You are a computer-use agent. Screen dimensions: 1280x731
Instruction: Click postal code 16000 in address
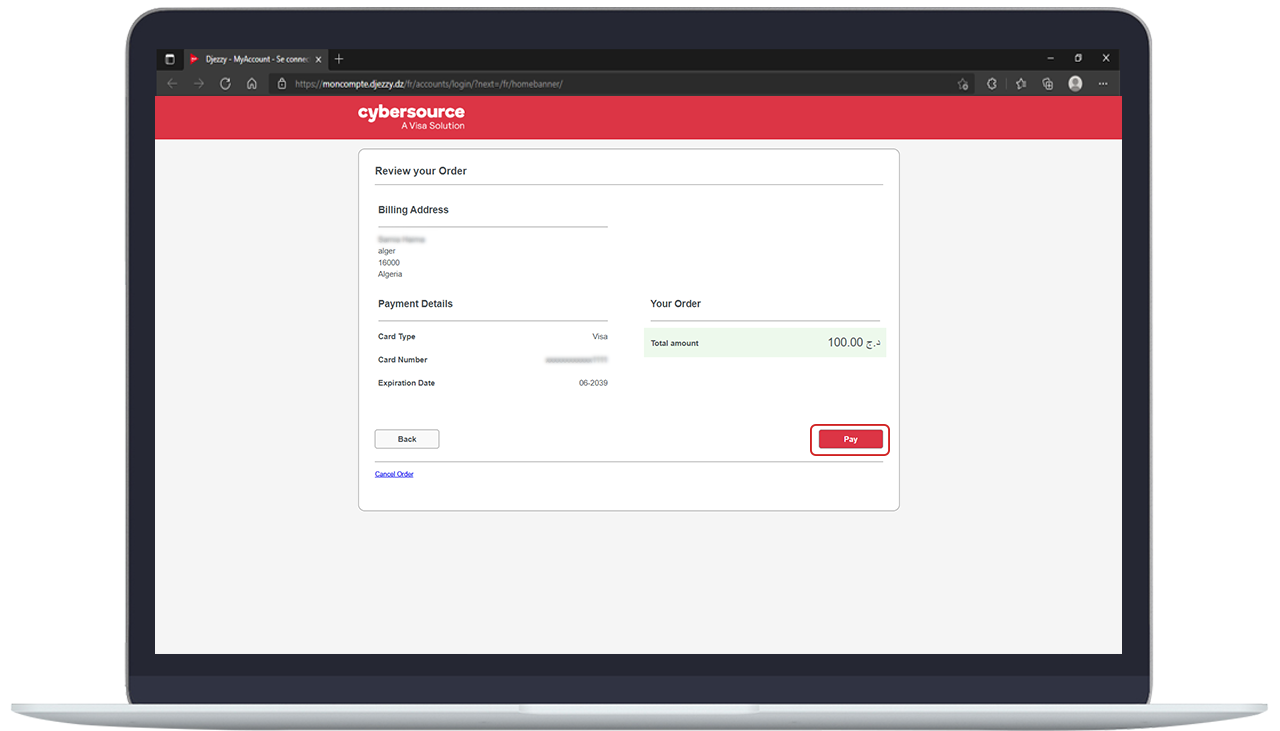click(389, 263)
